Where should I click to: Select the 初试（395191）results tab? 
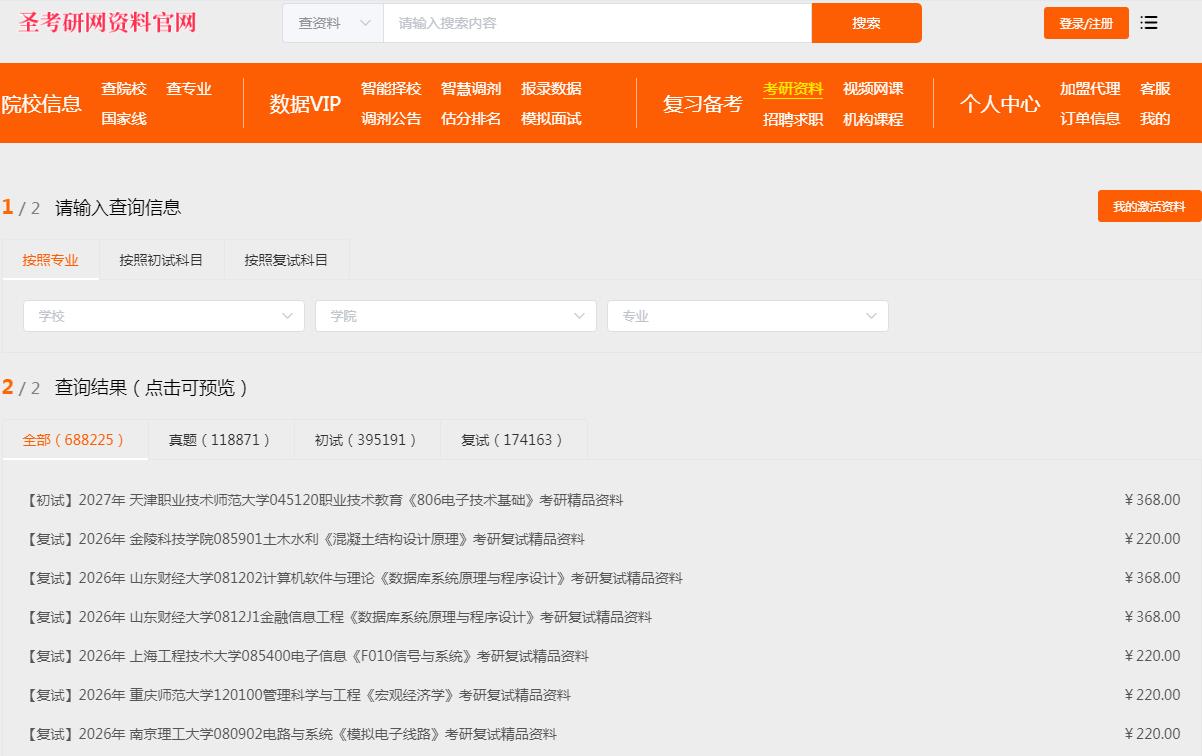point(367,440)
